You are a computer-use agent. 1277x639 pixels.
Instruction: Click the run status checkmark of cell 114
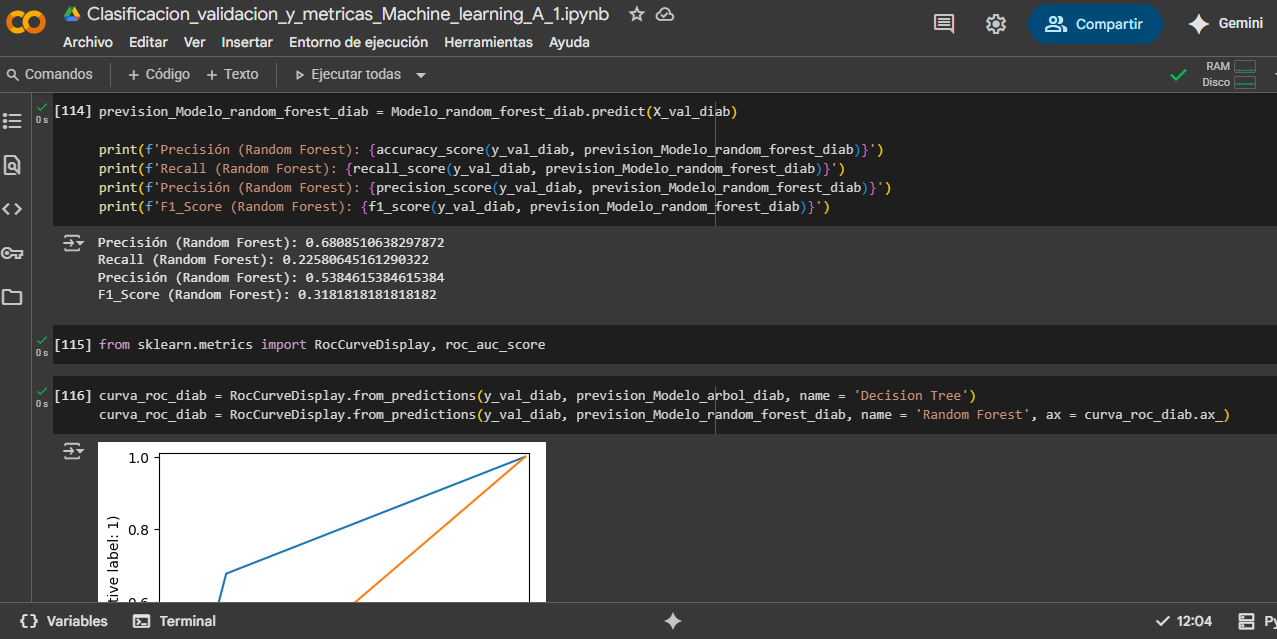pos(41,106)
